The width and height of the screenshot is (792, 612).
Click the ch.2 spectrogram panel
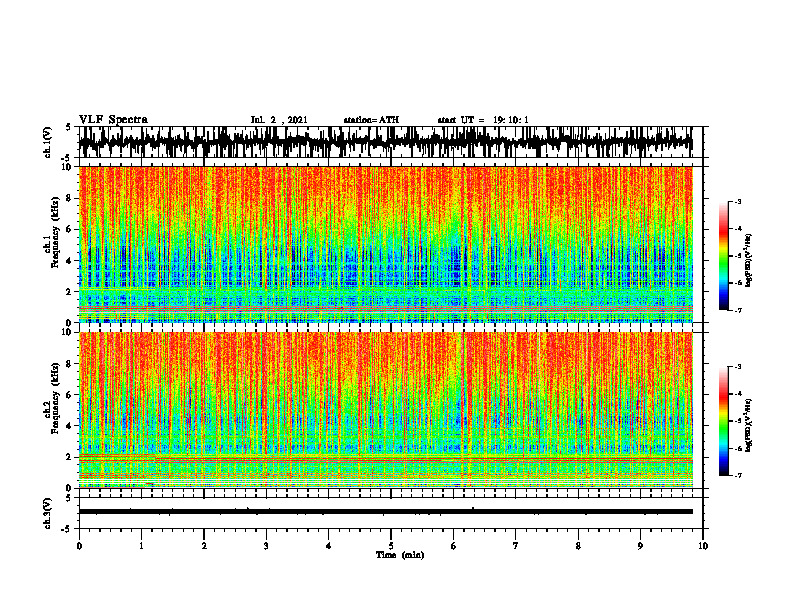click(x=385, y=410)
